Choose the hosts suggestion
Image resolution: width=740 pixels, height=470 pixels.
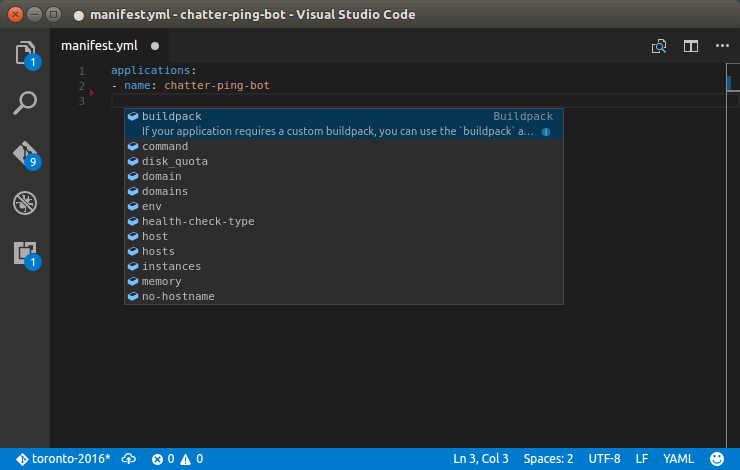tap(344, 252)
